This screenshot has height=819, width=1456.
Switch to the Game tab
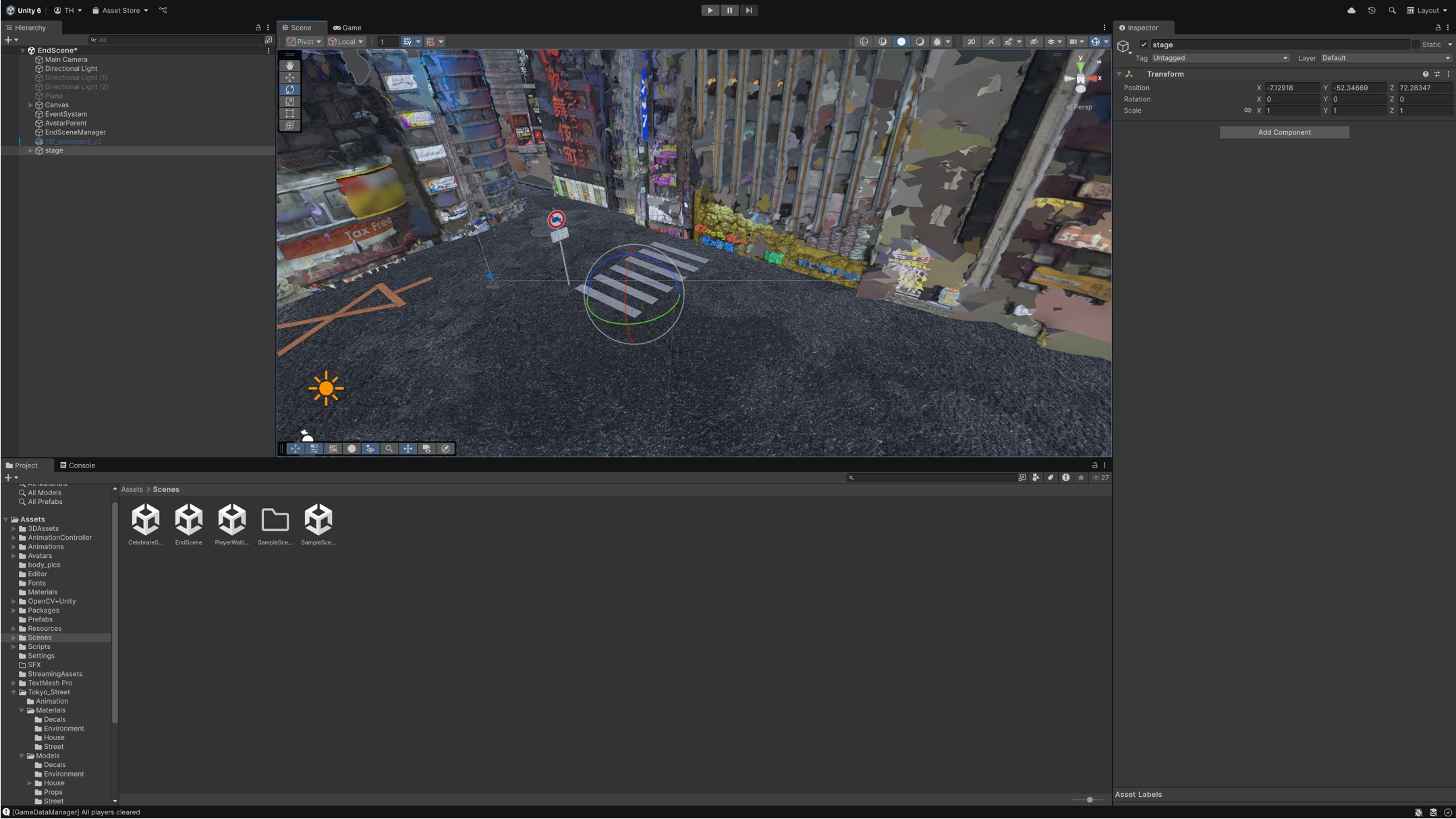(347, 28)
